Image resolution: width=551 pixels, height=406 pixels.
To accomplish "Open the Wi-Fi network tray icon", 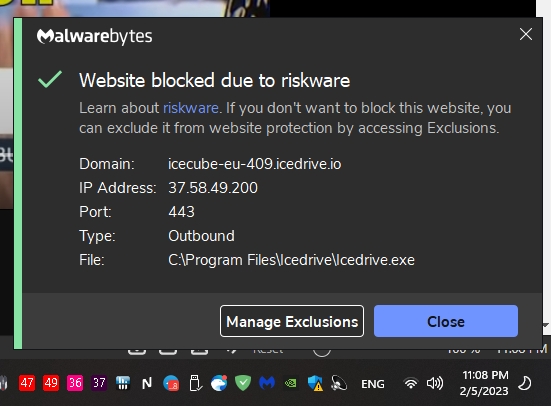I will click(410, 384).
